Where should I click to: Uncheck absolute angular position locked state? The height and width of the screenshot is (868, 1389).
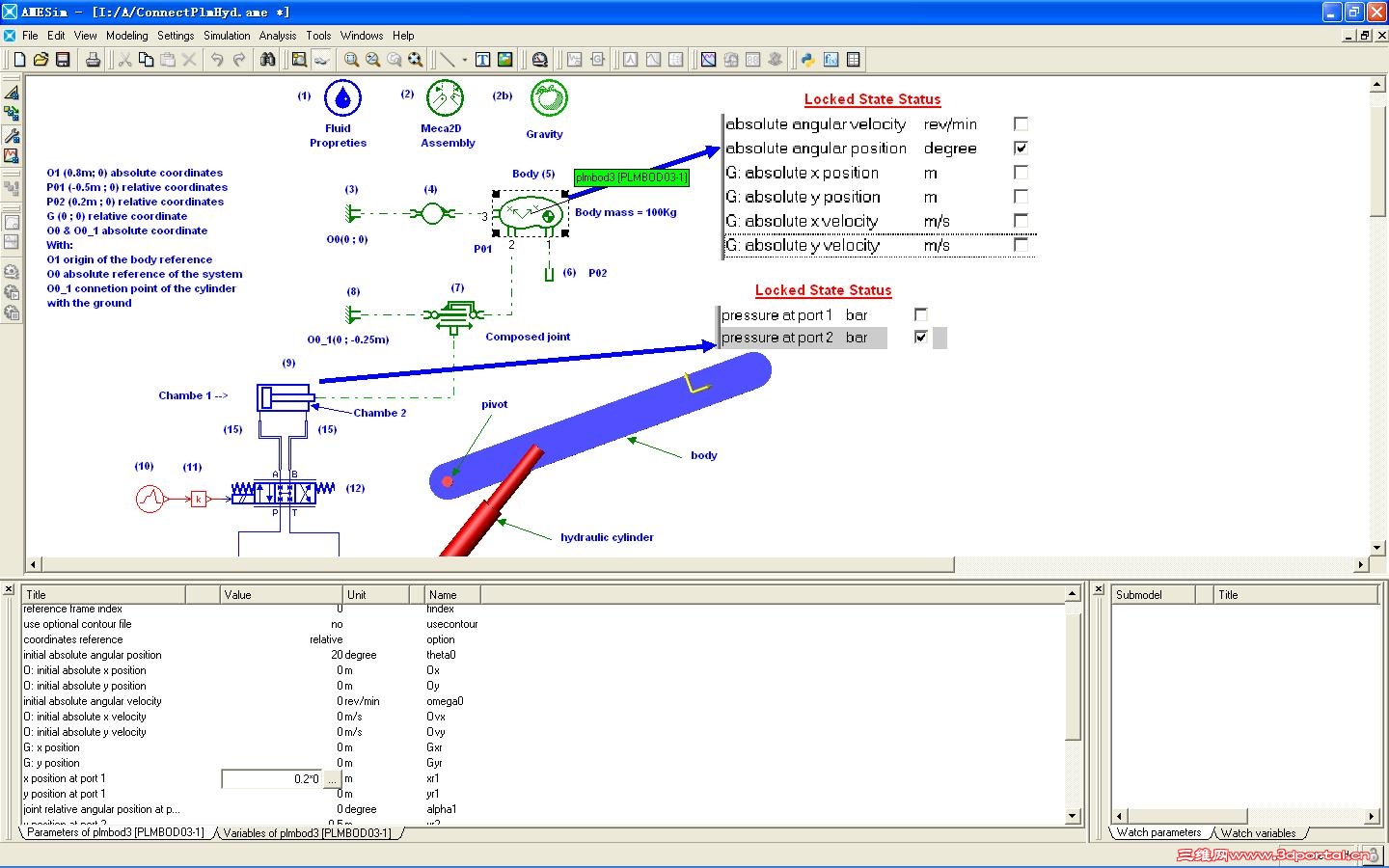(x=1021, y=148)
